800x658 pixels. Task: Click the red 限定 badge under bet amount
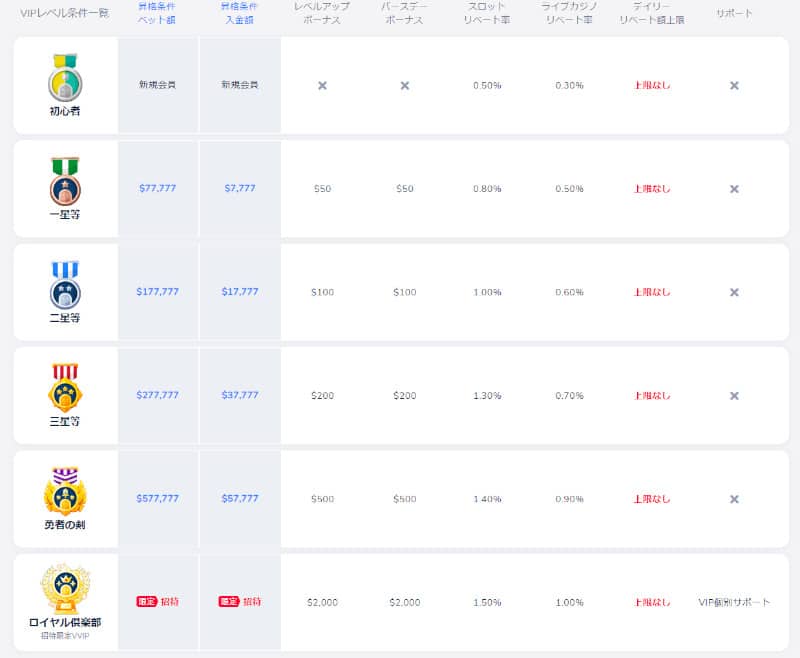pos(147,602)
